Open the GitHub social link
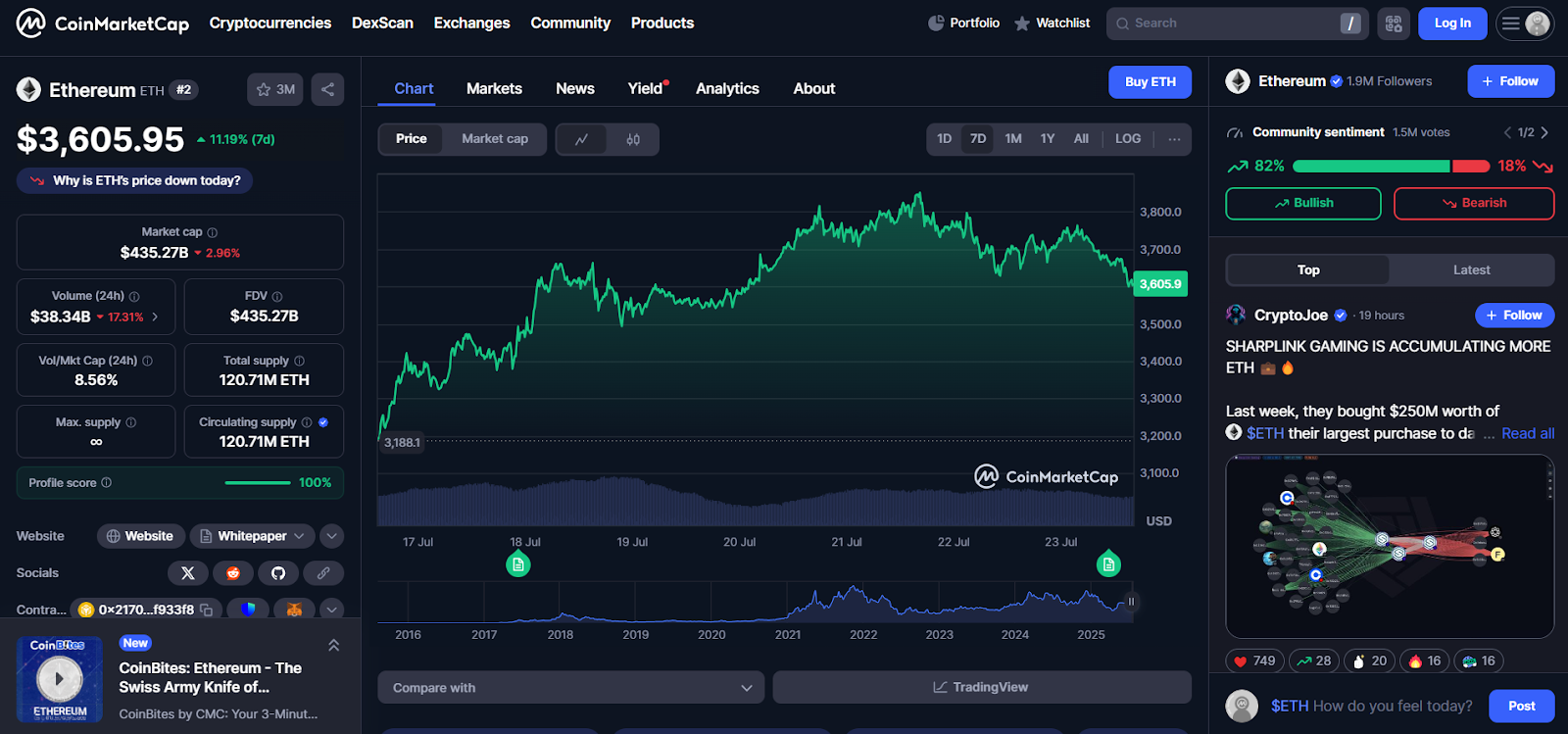Image resolution: width=1568 pixels, height=734 pixels. pos(278,573)
